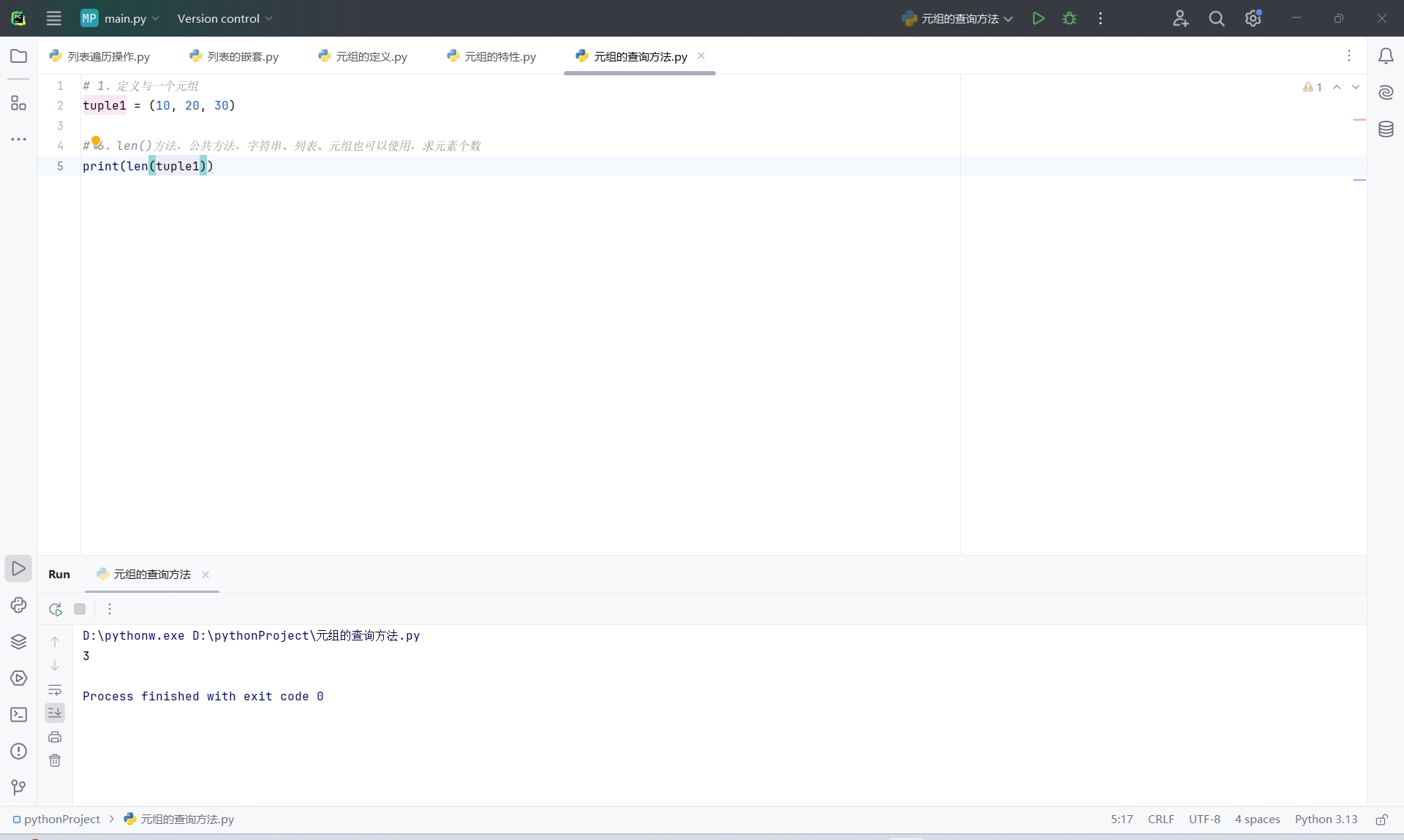Expand the main.py project dropdown
The width and height of the screenshot is (1404, 840).
[121, 18]
